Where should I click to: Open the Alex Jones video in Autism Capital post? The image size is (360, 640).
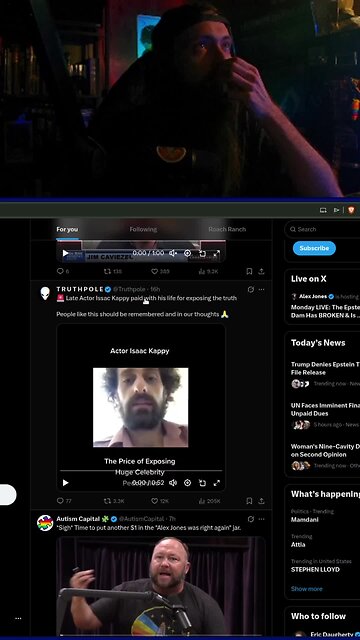(161, 586)
